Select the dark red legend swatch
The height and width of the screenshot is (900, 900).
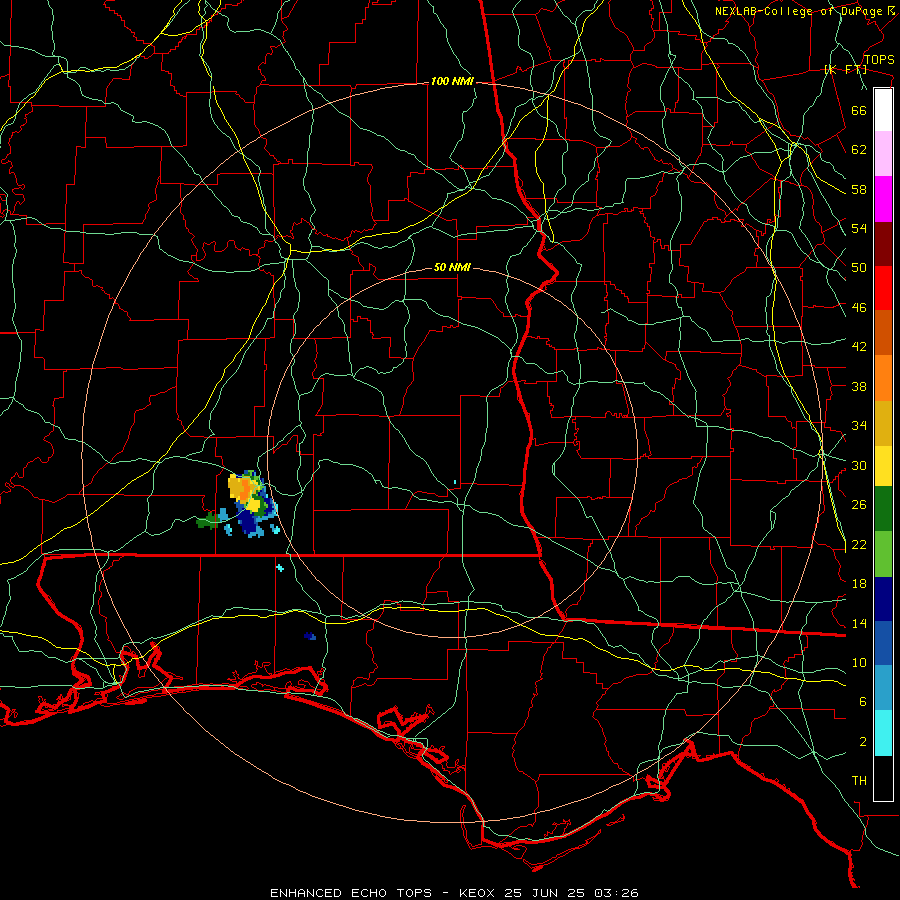click(x=883, y=244)
